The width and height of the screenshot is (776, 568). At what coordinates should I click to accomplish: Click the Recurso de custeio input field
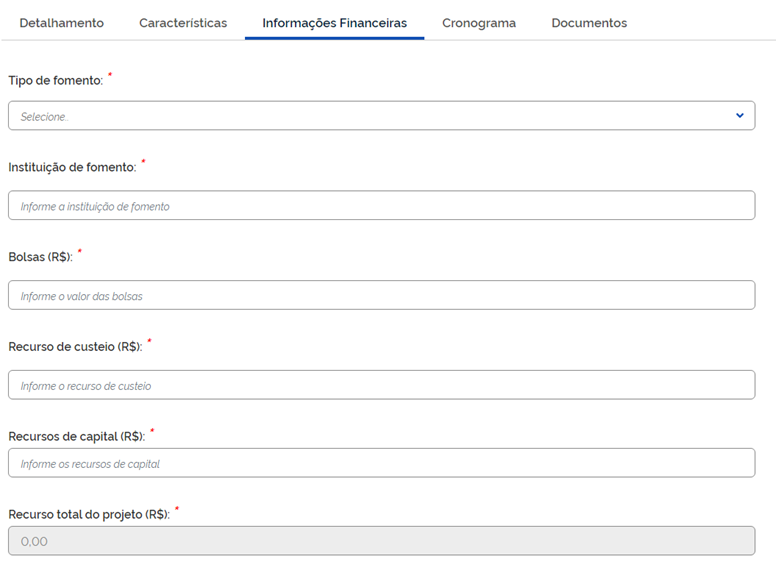(x=381, y=385)
